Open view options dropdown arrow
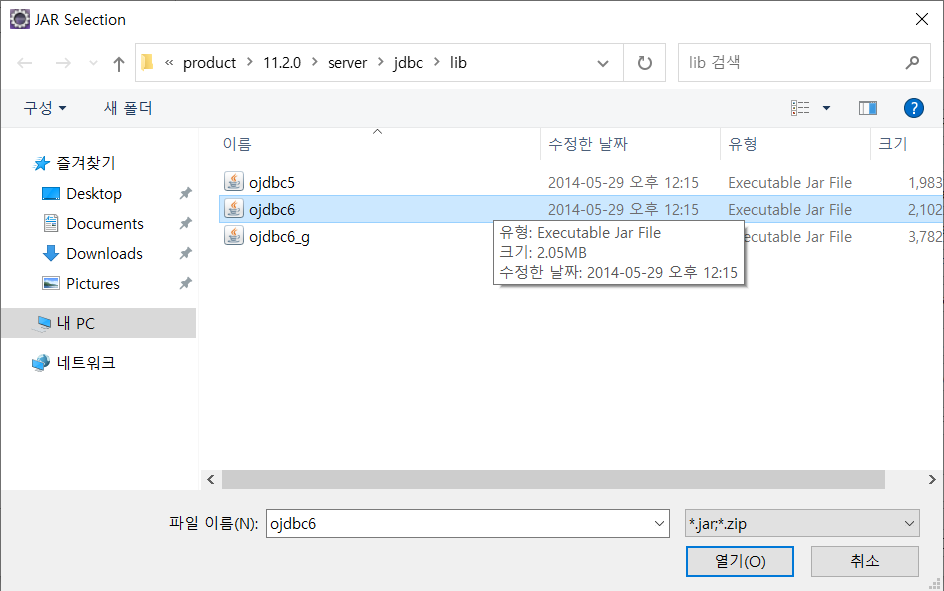The height and width of the screenshot is (591, 944). (826, 108)
